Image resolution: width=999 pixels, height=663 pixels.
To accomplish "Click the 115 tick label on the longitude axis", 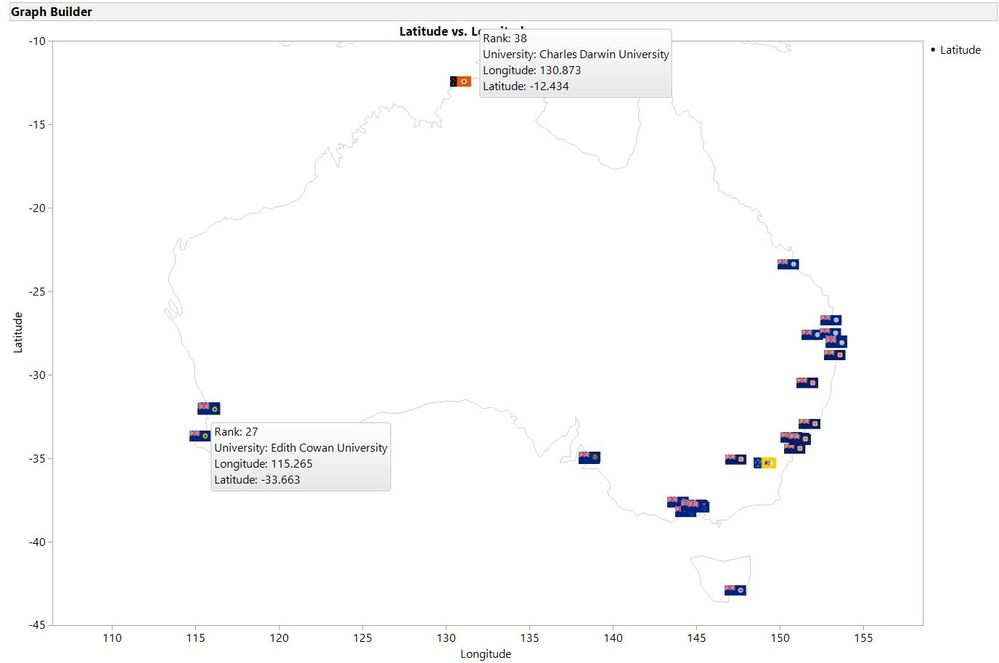I will (x=196, y=638).
